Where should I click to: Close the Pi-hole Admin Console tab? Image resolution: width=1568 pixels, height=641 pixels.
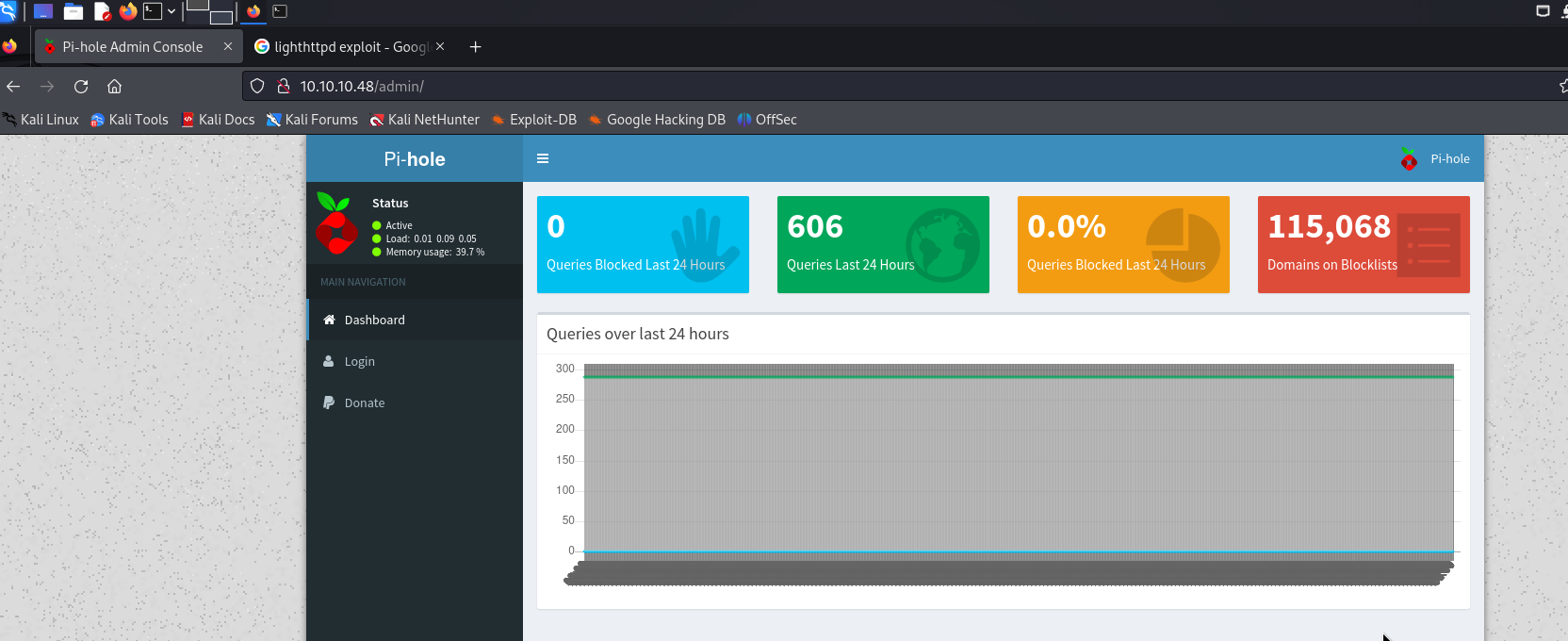(228, 46)
